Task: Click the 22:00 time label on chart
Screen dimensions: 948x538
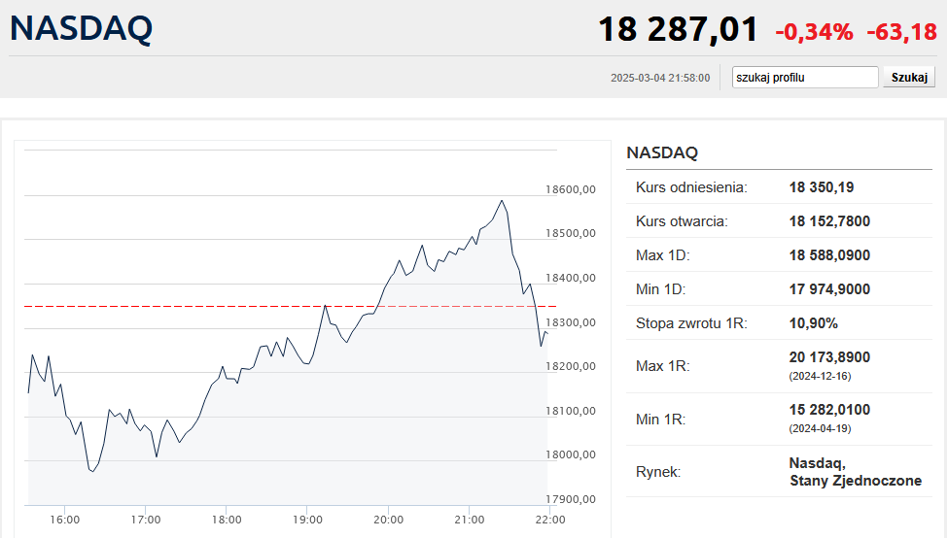Action: 551,520
